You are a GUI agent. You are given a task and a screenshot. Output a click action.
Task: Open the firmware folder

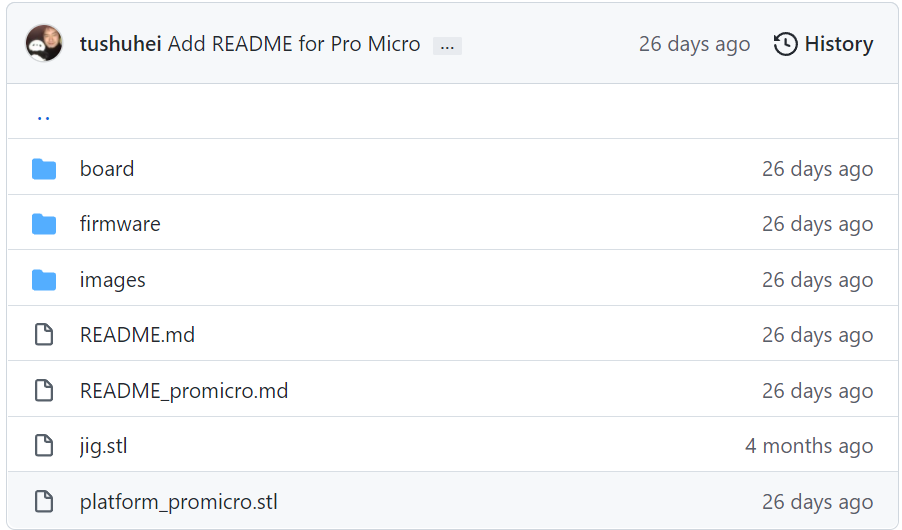(120, 224)
